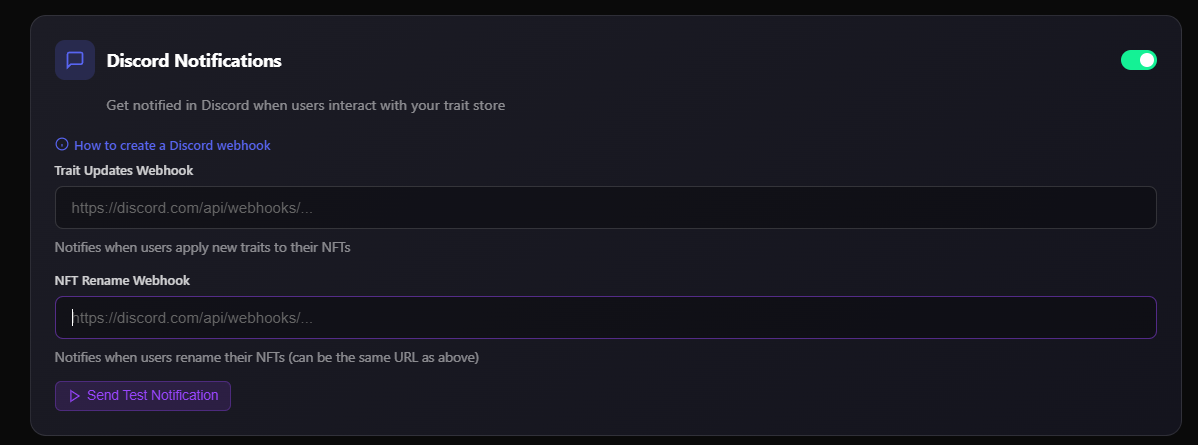The height and width of the screenshot is (445, 1198).
Task: Click the play triangle icon in Send Test Notification
Action: click(x=74, y=396)
